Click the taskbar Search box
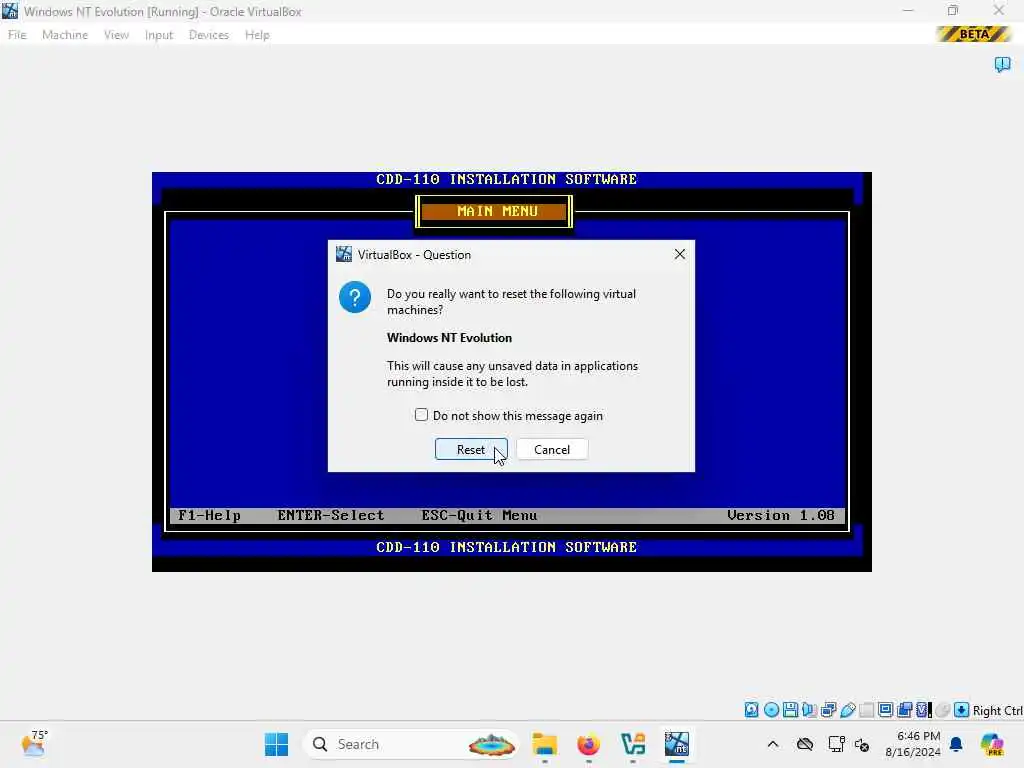Screen dimensions: 1024x768 (411, 744)
